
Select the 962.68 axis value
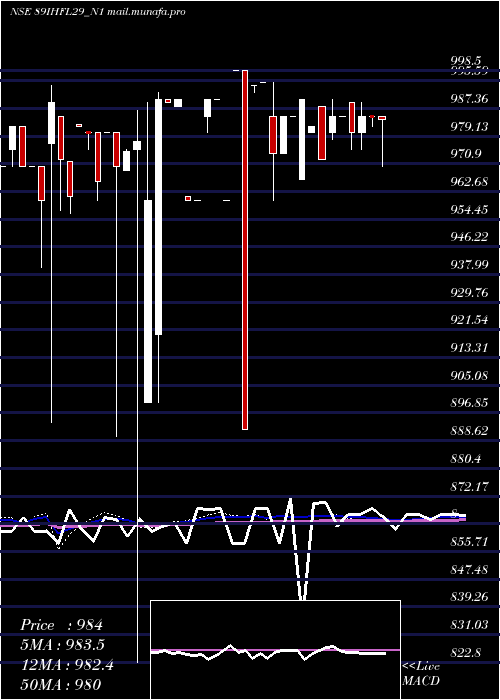469,182
